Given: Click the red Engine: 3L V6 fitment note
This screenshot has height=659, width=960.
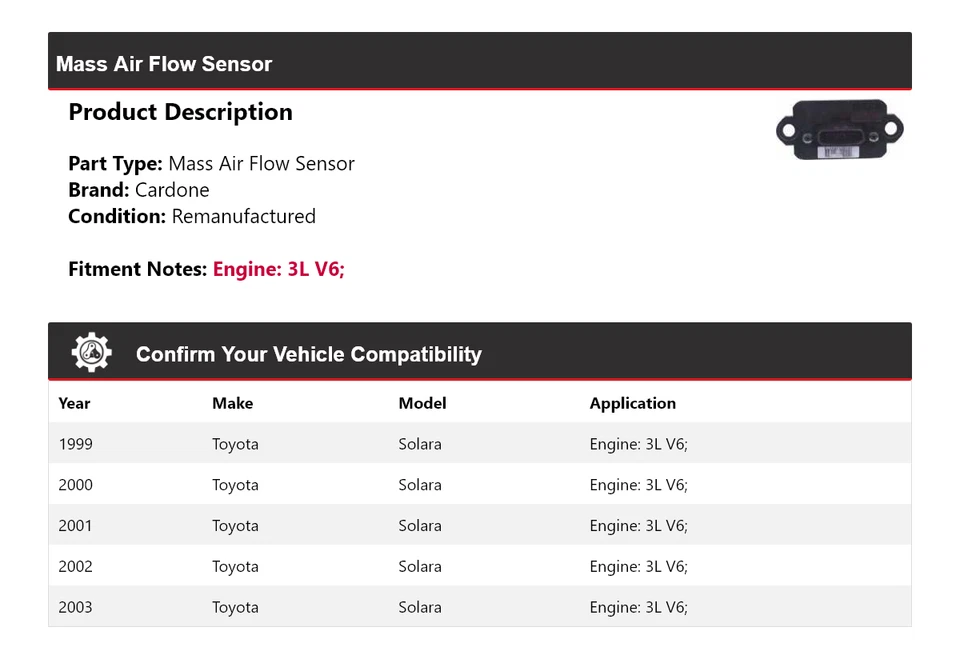Looking at the screenshot, I should click(278, 269).
